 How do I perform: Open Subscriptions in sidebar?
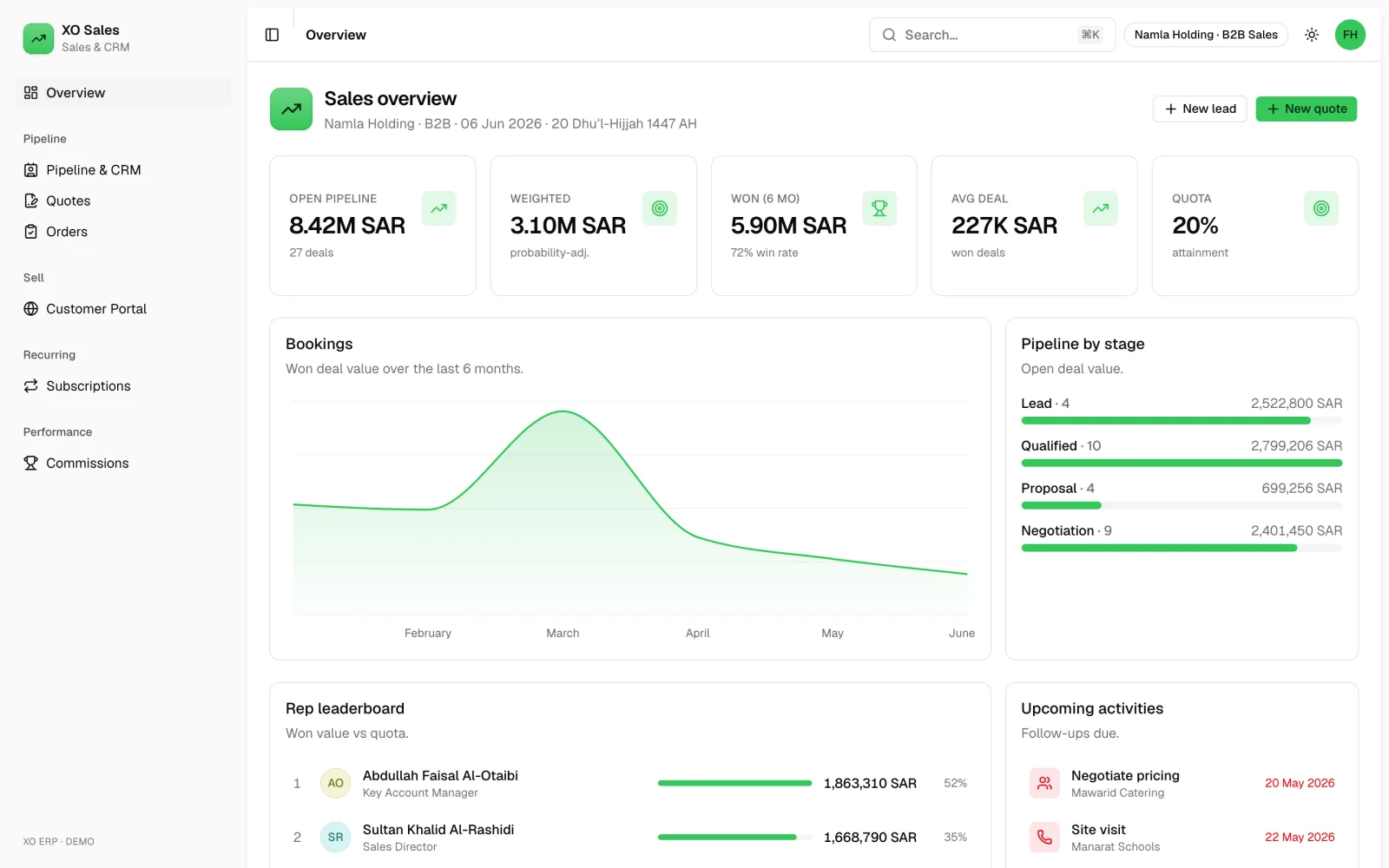pyautogui.click(x=123, y=386)
